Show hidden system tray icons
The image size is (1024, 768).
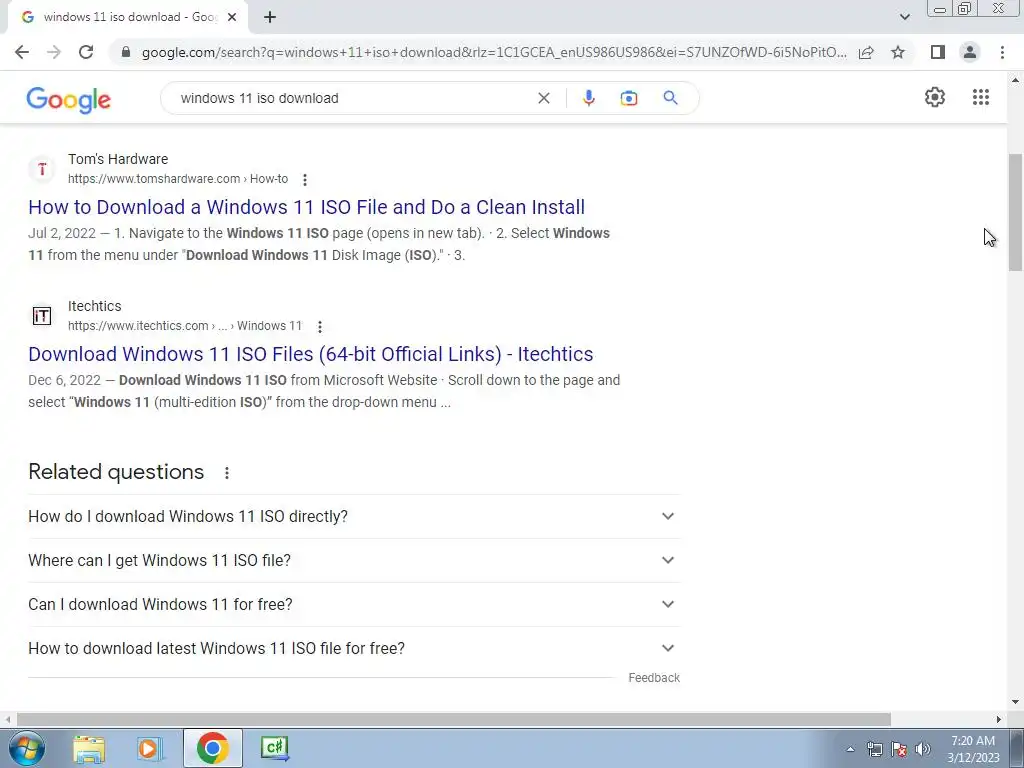pyautogui.click(x=850, y=749)
